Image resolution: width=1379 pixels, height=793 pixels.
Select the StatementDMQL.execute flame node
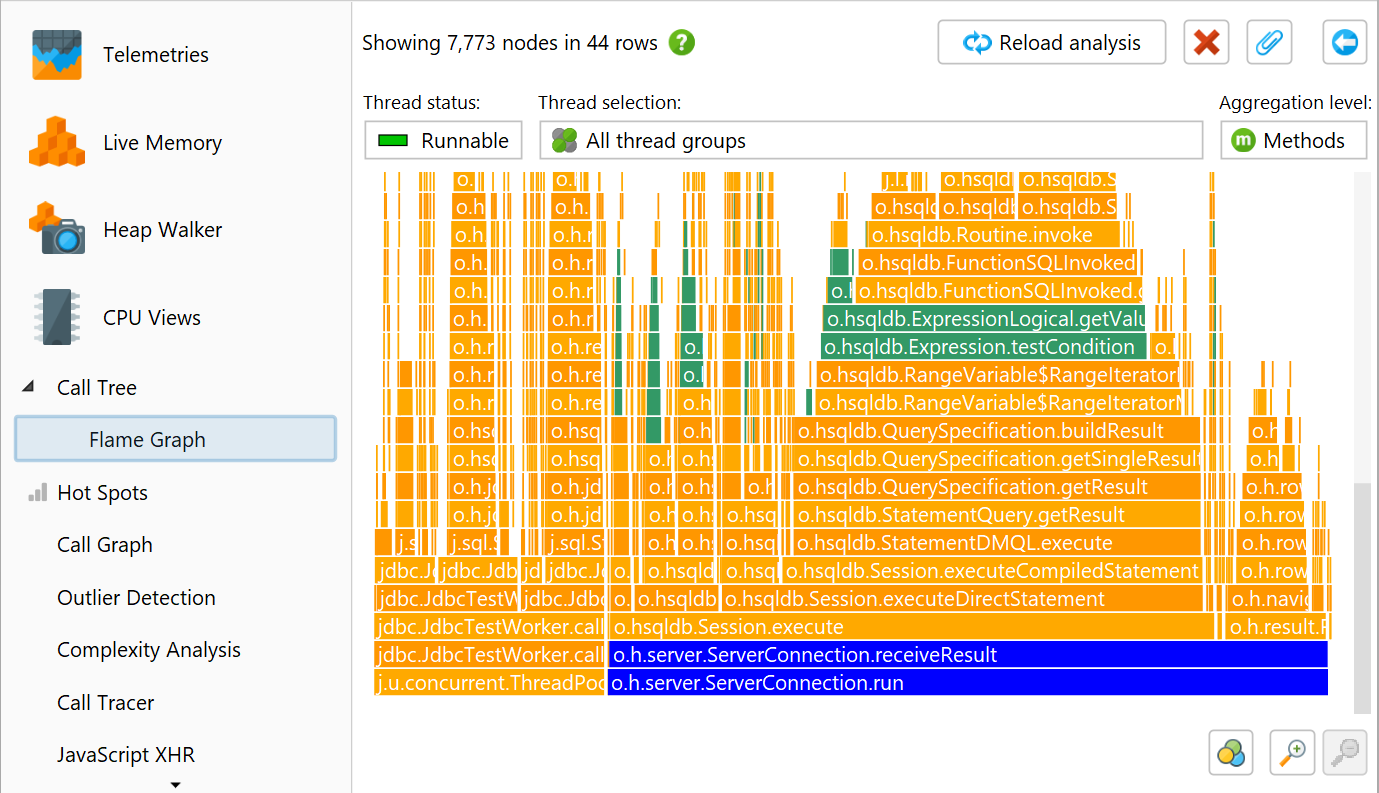996,543
